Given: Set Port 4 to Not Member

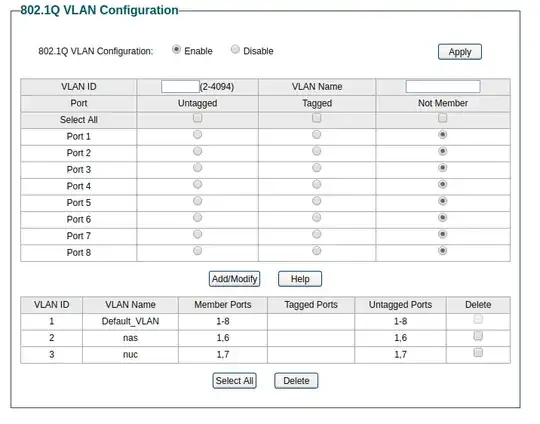Looking at the screenshot, I should tap(443, 184).
